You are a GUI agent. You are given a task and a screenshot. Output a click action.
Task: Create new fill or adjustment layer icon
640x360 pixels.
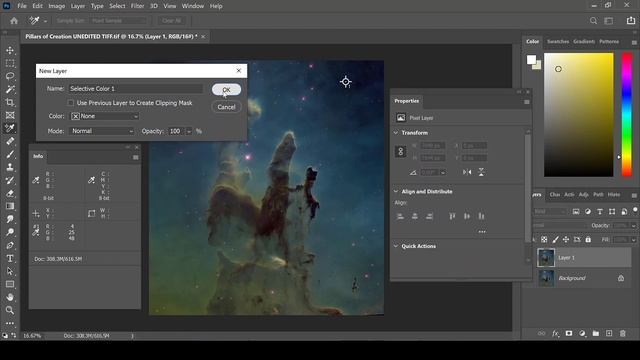click(x=582, y=333)
